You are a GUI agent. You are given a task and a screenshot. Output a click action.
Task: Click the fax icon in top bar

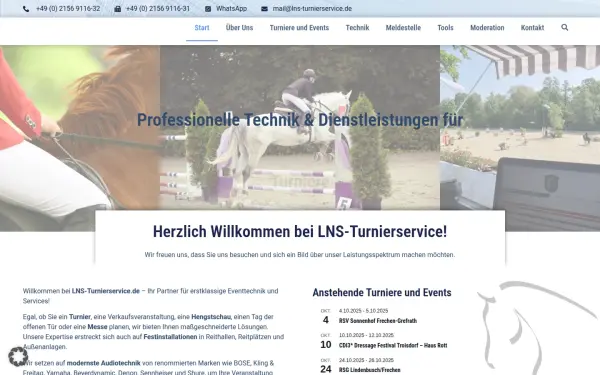click(117, 9)
